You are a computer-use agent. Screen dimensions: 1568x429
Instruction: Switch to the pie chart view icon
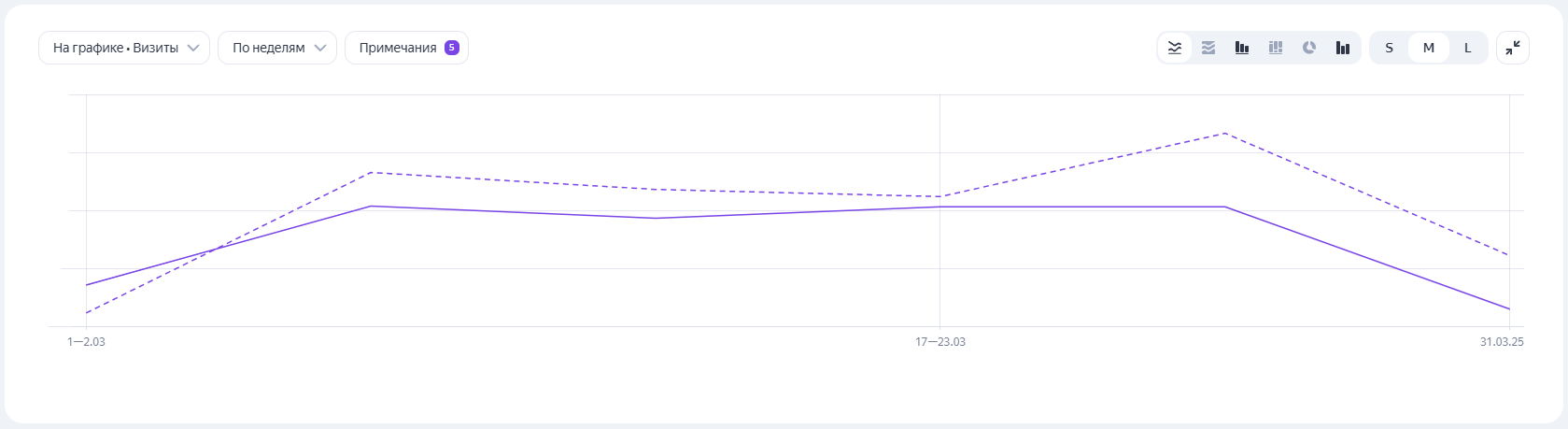pyautogui.click(x=1309, y=48)
